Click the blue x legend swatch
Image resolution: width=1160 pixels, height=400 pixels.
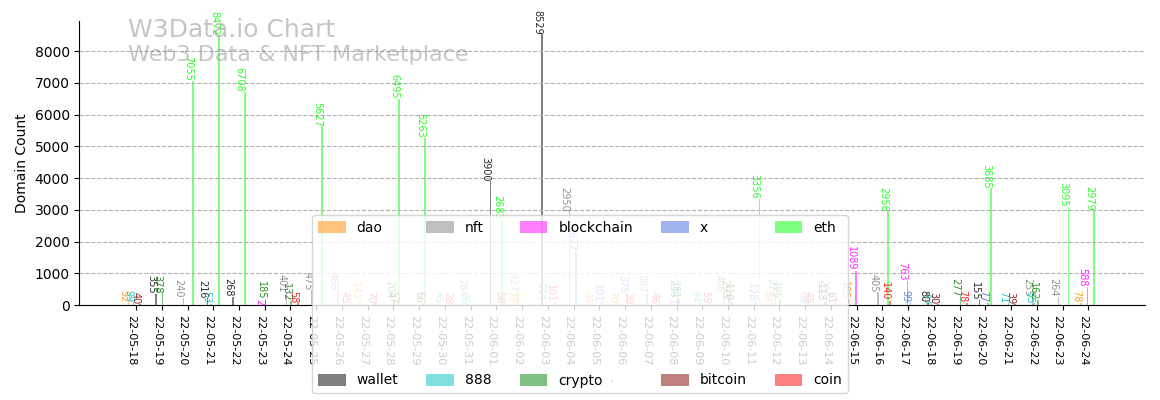(x=674, y=227)
